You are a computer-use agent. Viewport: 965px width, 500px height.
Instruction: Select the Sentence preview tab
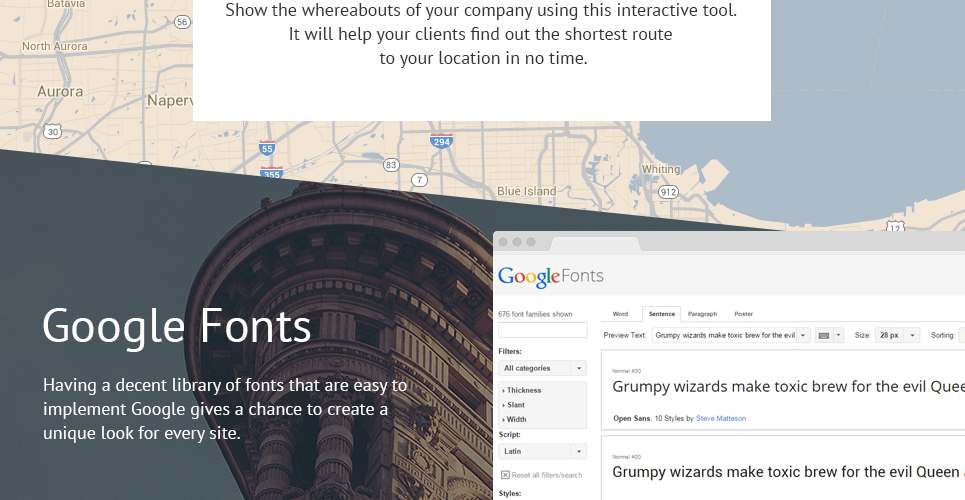[x=662, y=314]
